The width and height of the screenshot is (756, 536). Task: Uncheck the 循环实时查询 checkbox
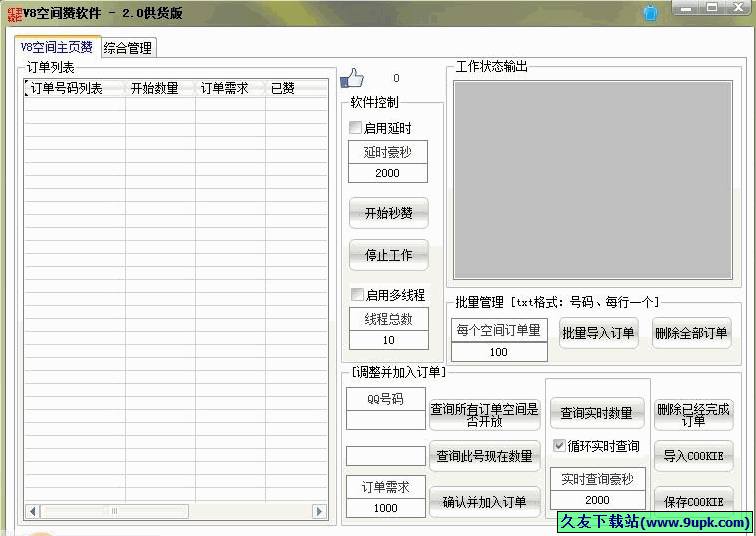click(559, 445)
